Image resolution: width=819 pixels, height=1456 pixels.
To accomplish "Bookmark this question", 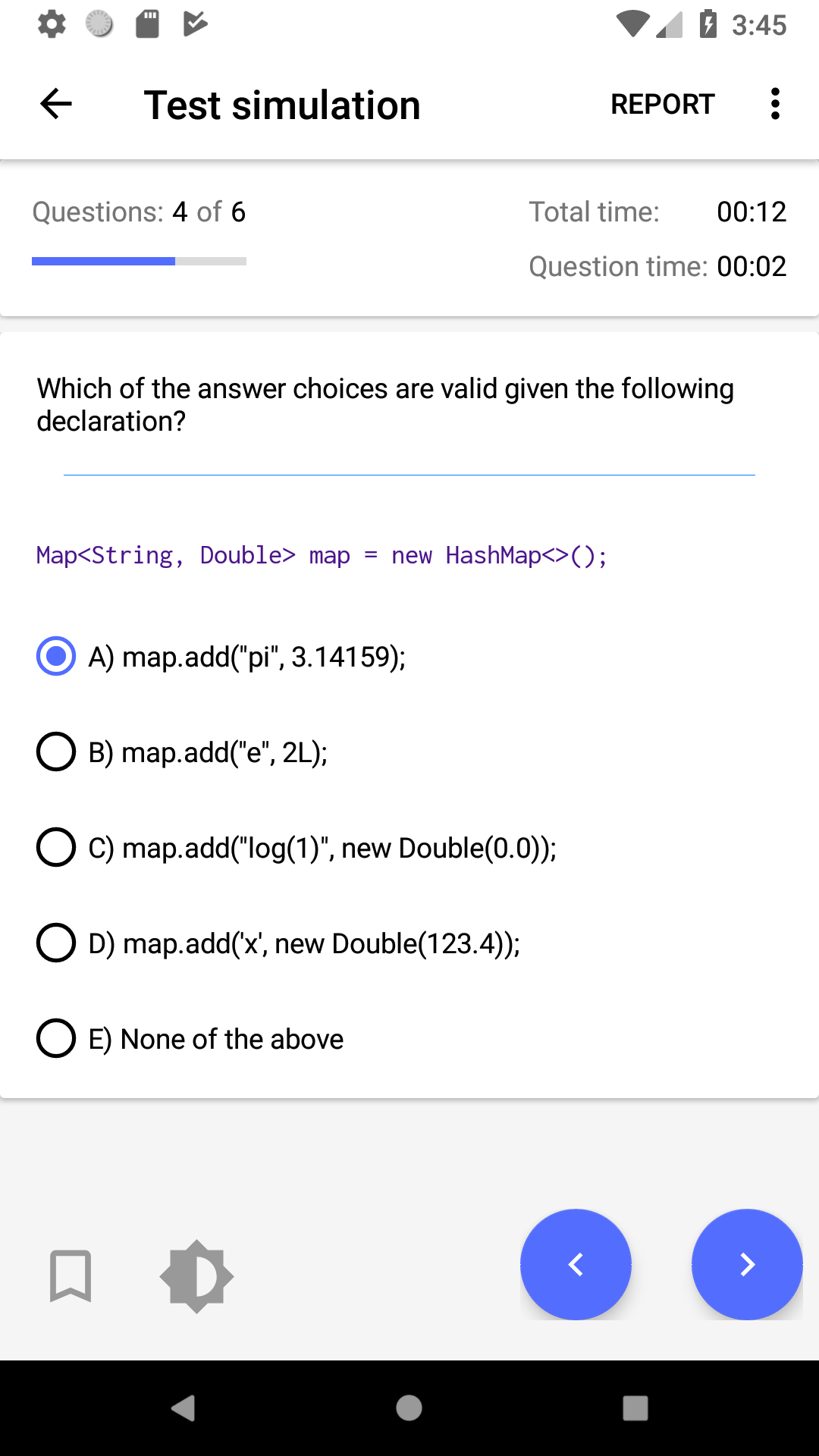I will pos(71,1276).
